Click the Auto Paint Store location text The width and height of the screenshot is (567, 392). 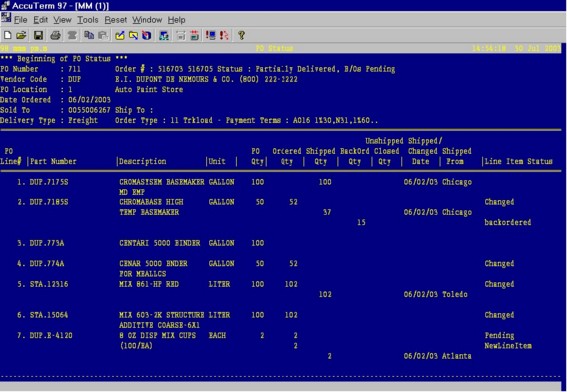pyautogui.click(x=149, y=89)
